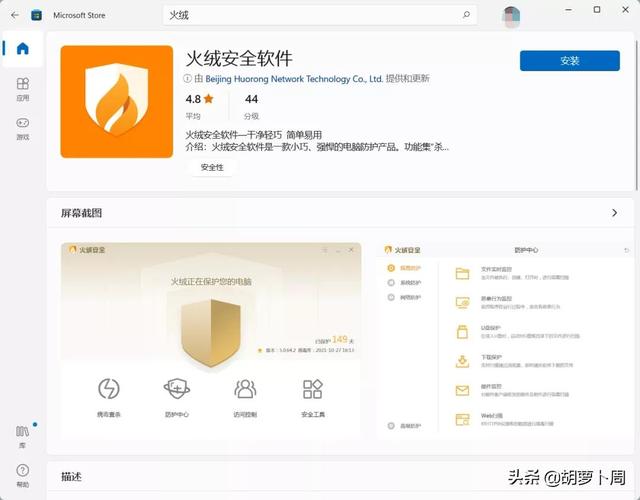Click the info icon beside publisher name
The height and width of the screenshot is (500, 640).
(x=187, y=78)
